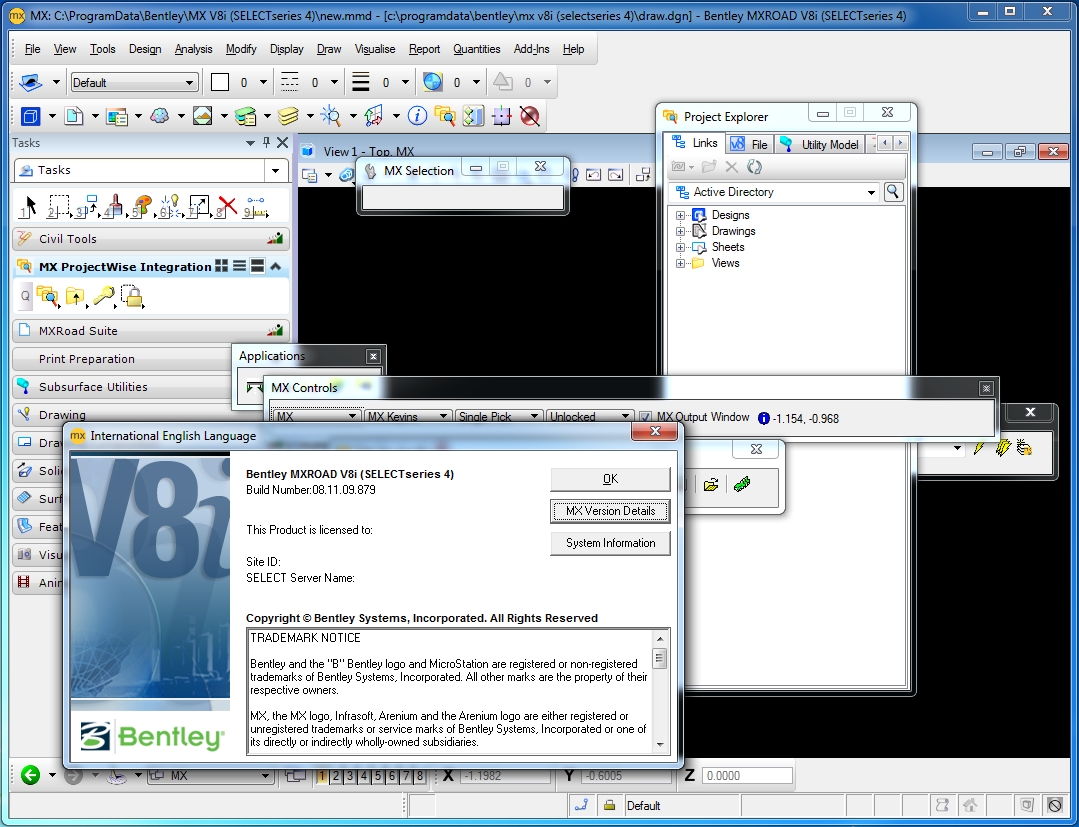Pin the Tasks panel
The width and height of the screenshot is (1079, 827).
tap(266, 142)
